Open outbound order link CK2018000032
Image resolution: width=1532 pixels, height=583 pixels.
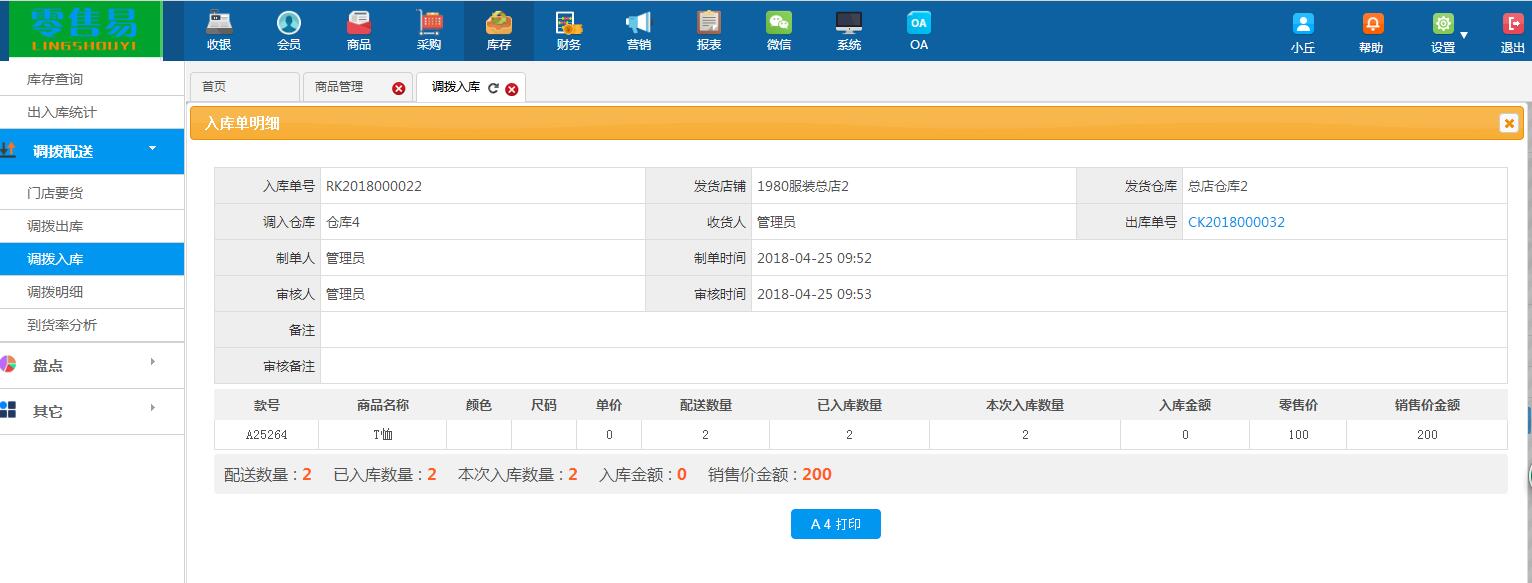1237,223
